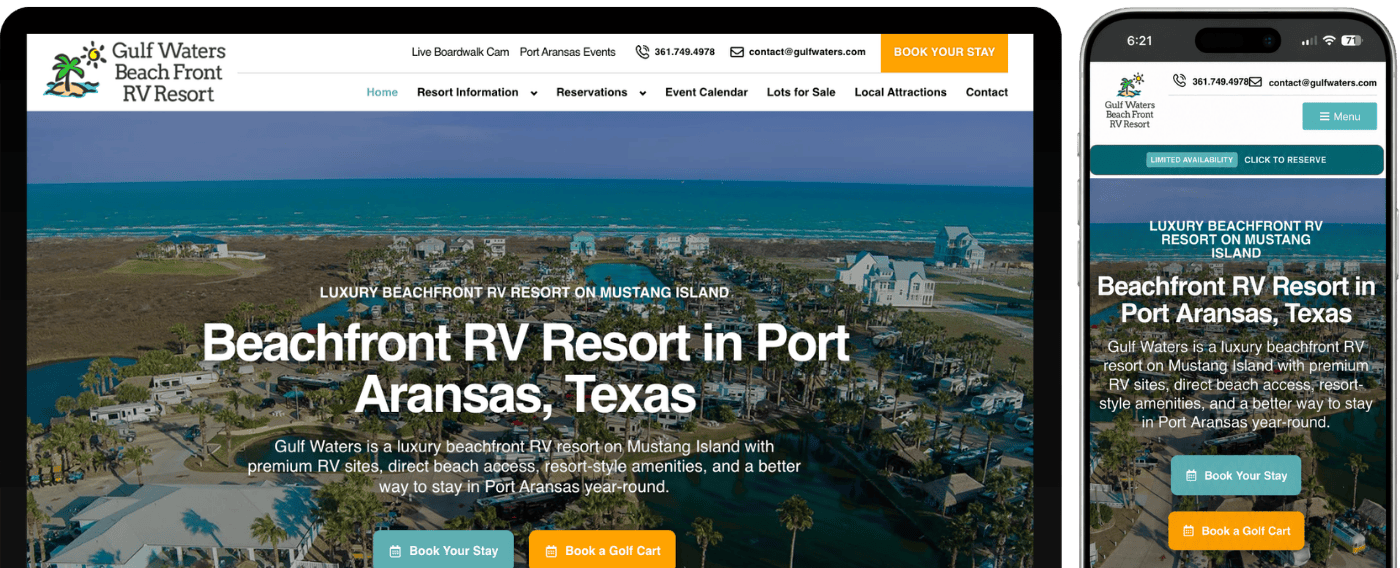Viewport: 1400px width, 568px height.
Task: Tap the Menu button on mobile
Action: 1339,116
